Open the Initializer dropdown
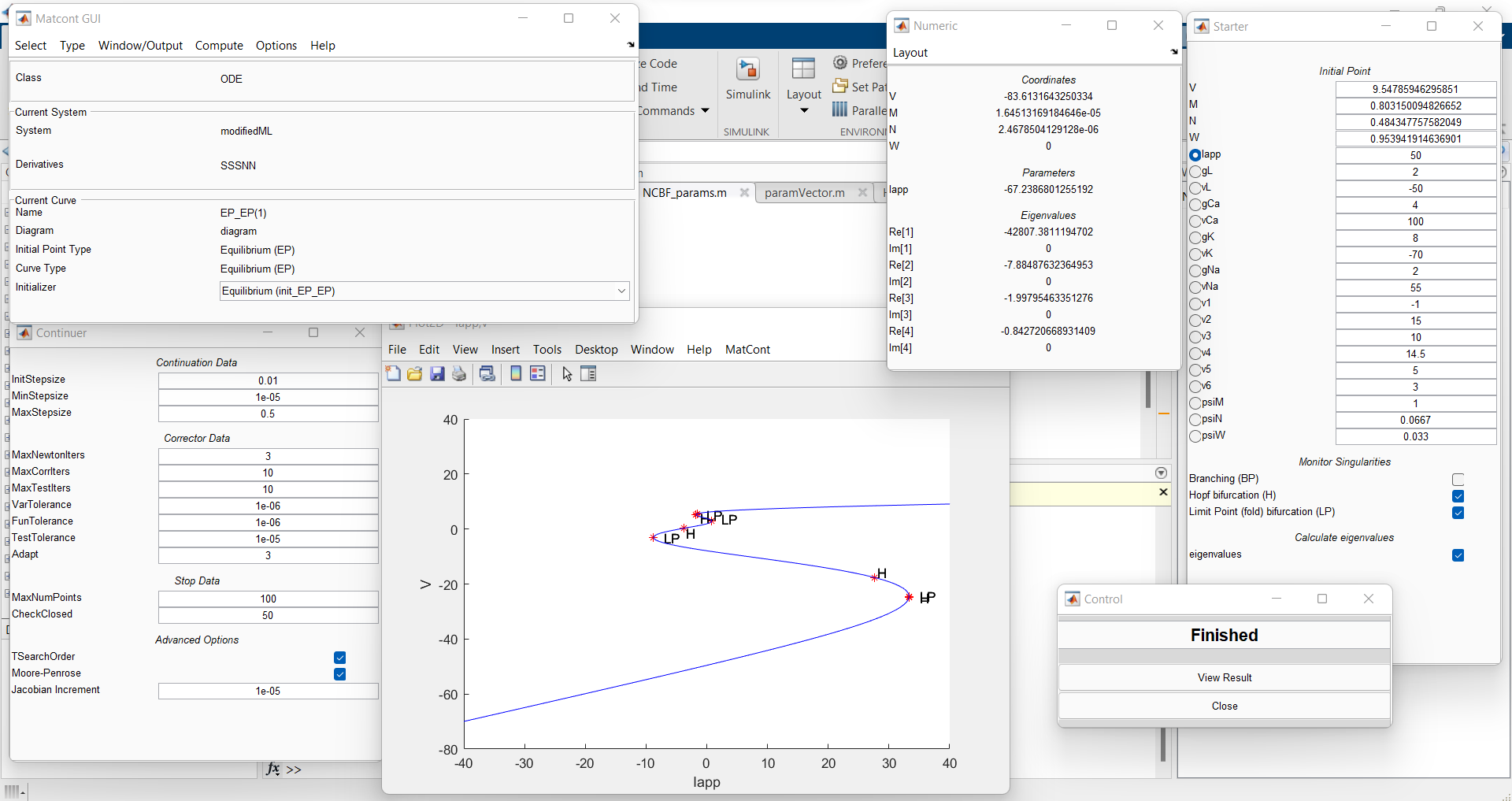 621,291
